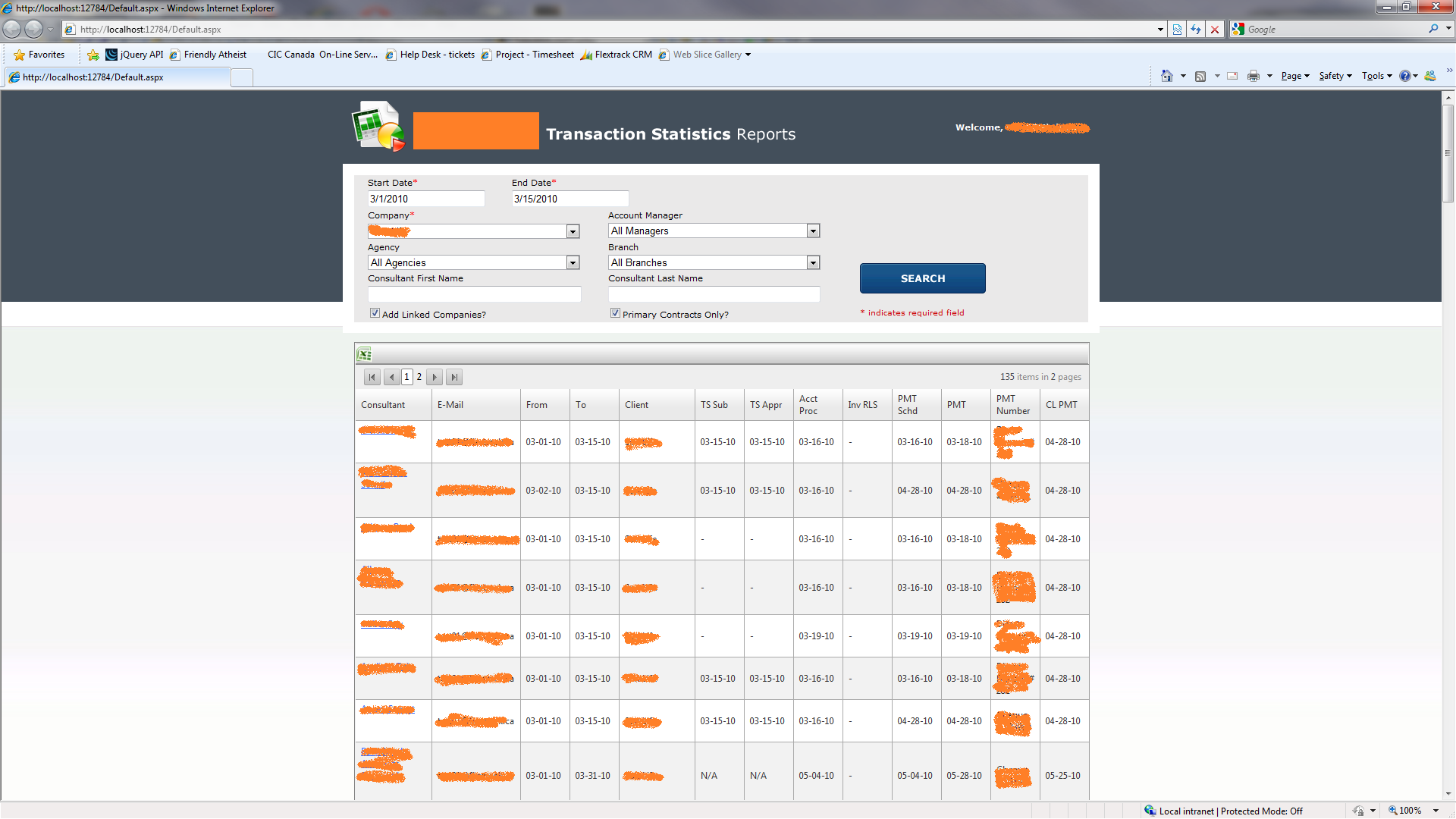Toggle Primary Contracts Only checkbox
Image resolution: width=1456 pixels, height=819 pixels.
[615, 313]
